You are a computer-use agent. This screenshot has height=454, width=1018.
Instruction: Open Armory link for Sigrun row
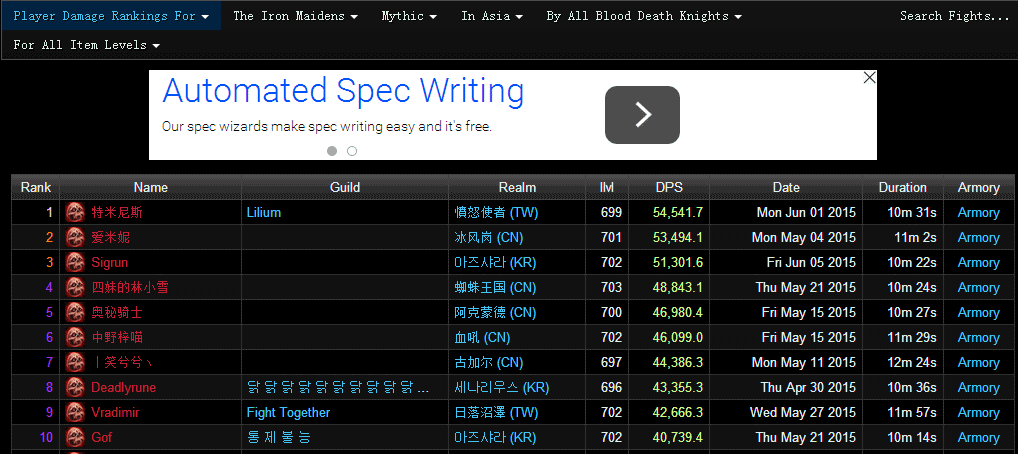pos(978,262)
